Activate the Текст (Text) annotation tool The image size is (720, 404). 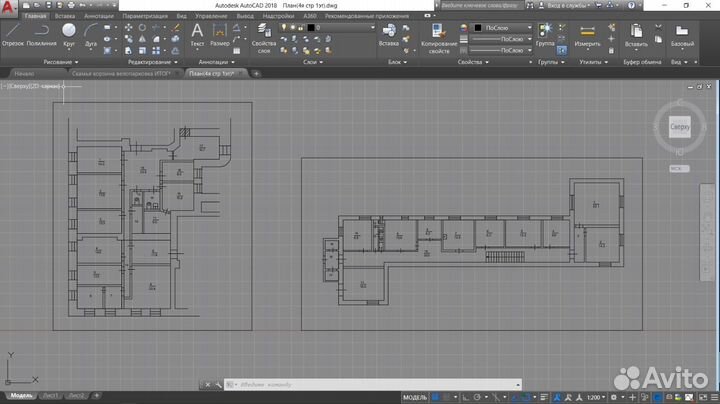(x=197, y=33)
